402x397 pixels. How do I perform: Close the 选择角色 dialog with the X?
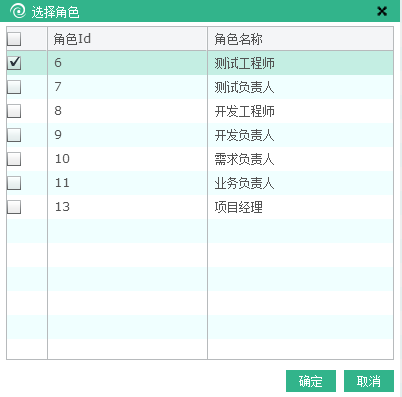coord(382,11)
